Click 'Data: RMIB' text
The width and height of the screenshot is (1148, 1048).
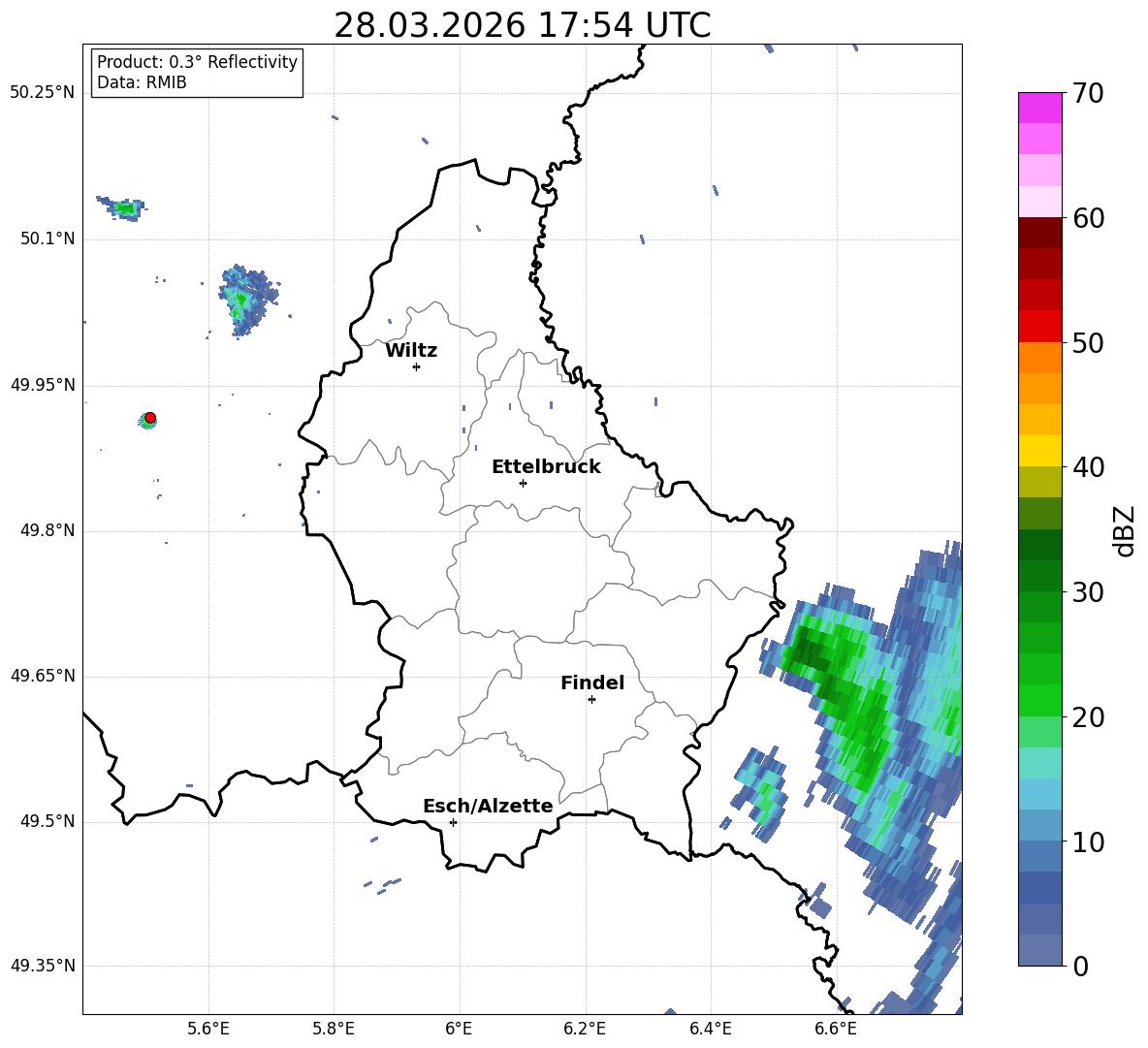coord(142,82)
